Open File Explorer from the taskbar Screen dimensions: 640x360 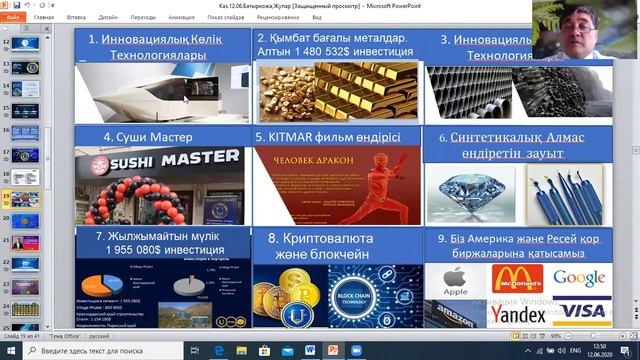[x=241, y=351]
